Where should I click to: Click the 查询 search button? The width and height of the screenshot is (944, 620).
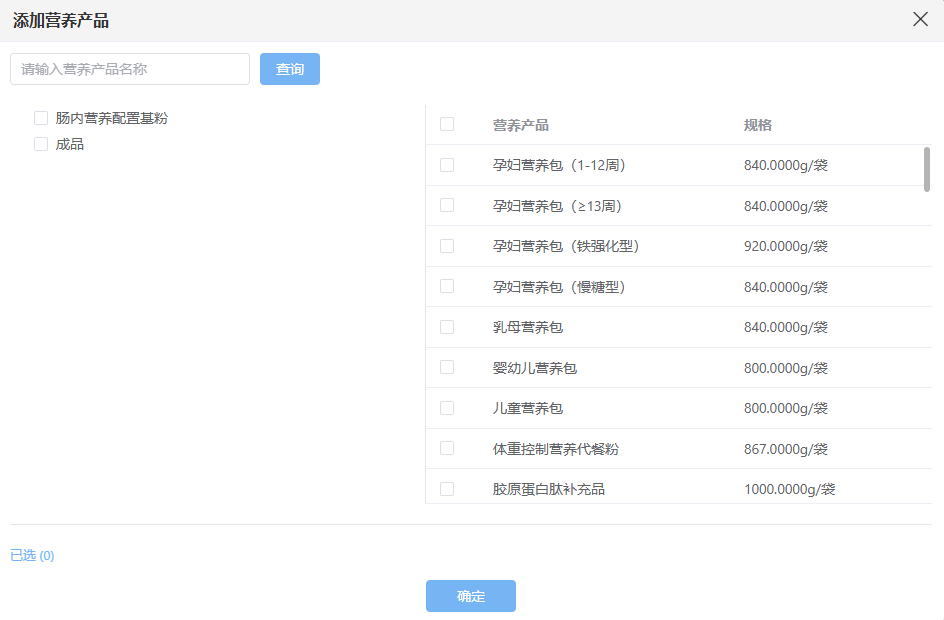tap(290, 69)
